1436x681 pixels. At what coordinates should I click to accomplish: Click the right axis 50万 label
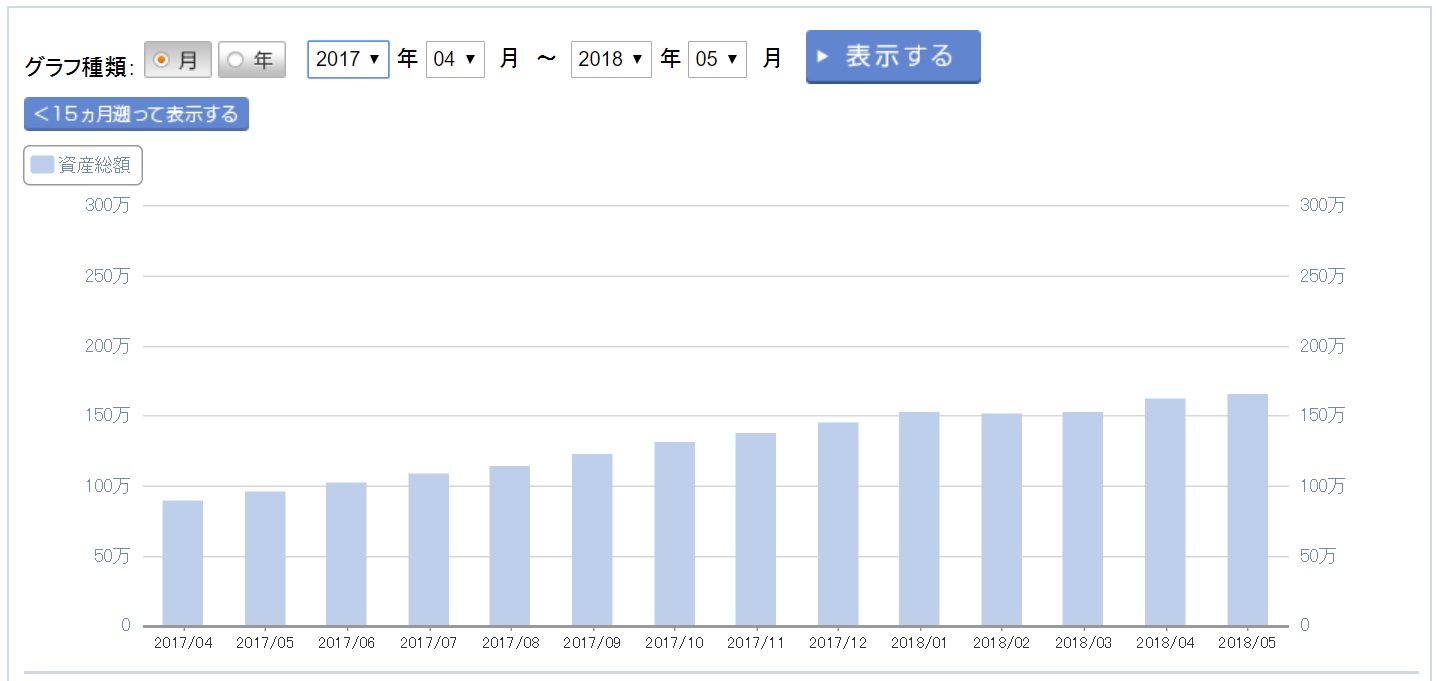[1317, 556]
